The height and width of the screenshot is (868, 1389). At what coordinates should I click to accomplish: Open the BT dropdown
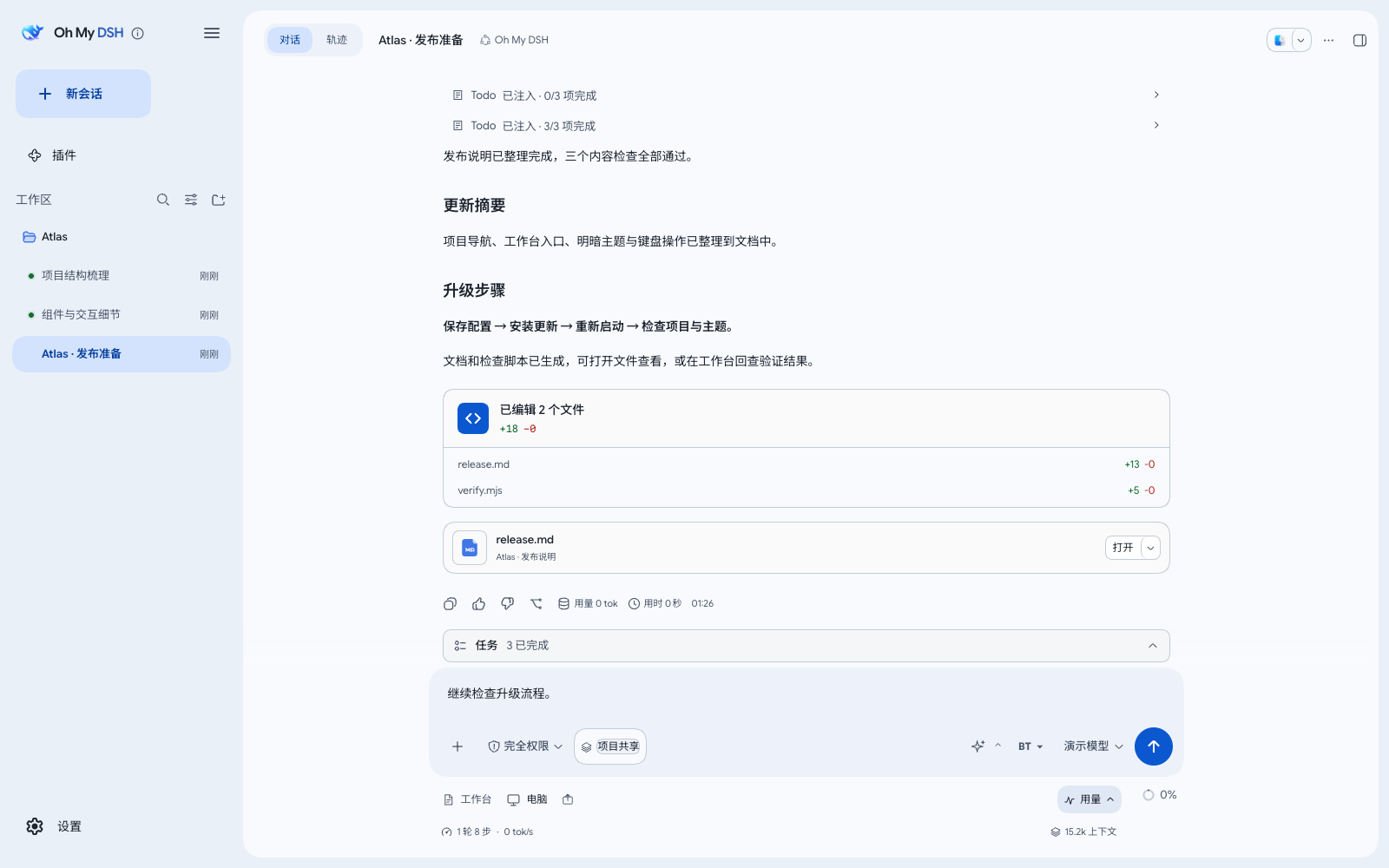point(1030,746)
